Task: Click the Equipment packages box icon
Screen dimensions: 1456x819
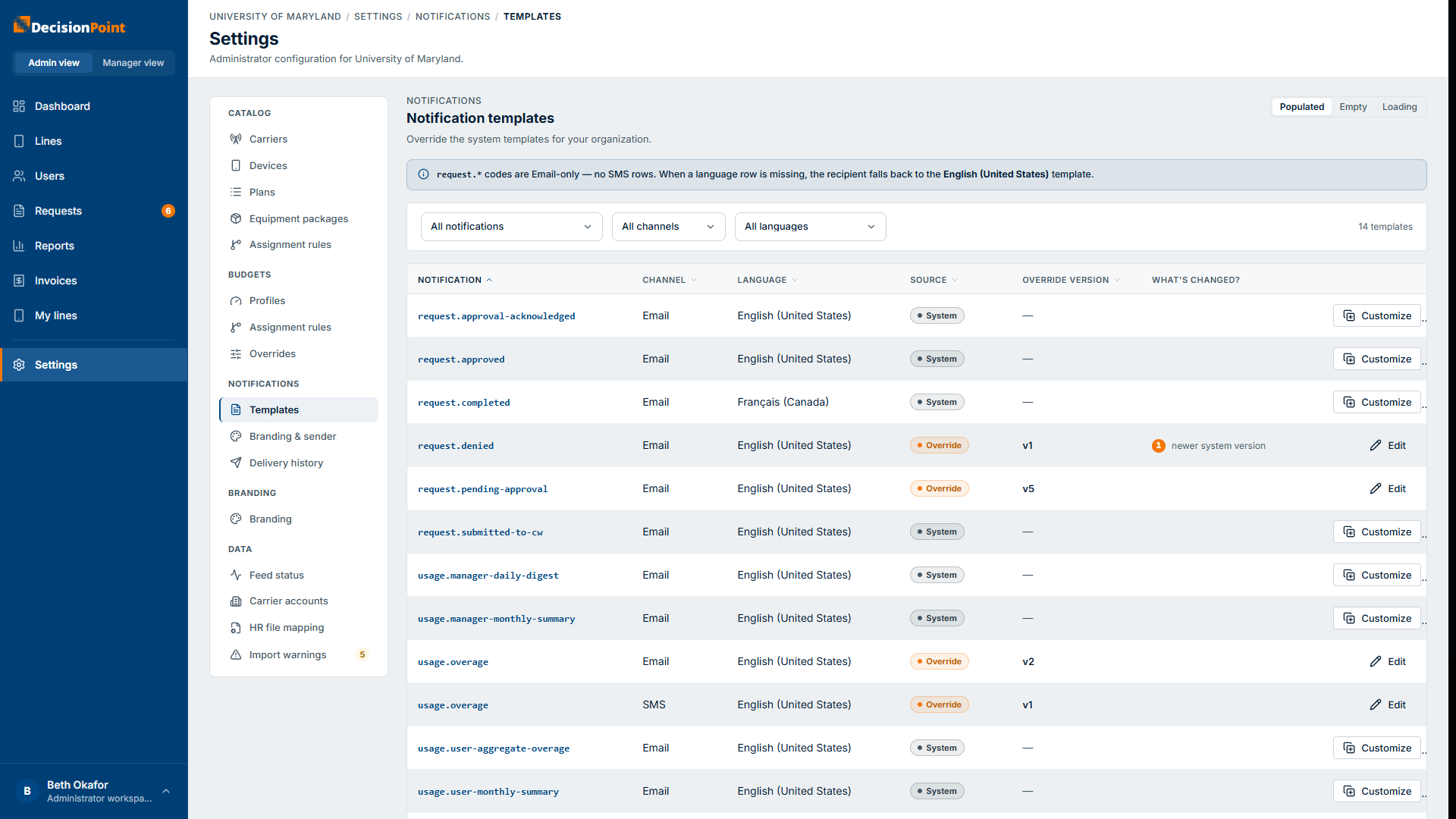Action: pyautogui.click(x=236, y=218)
